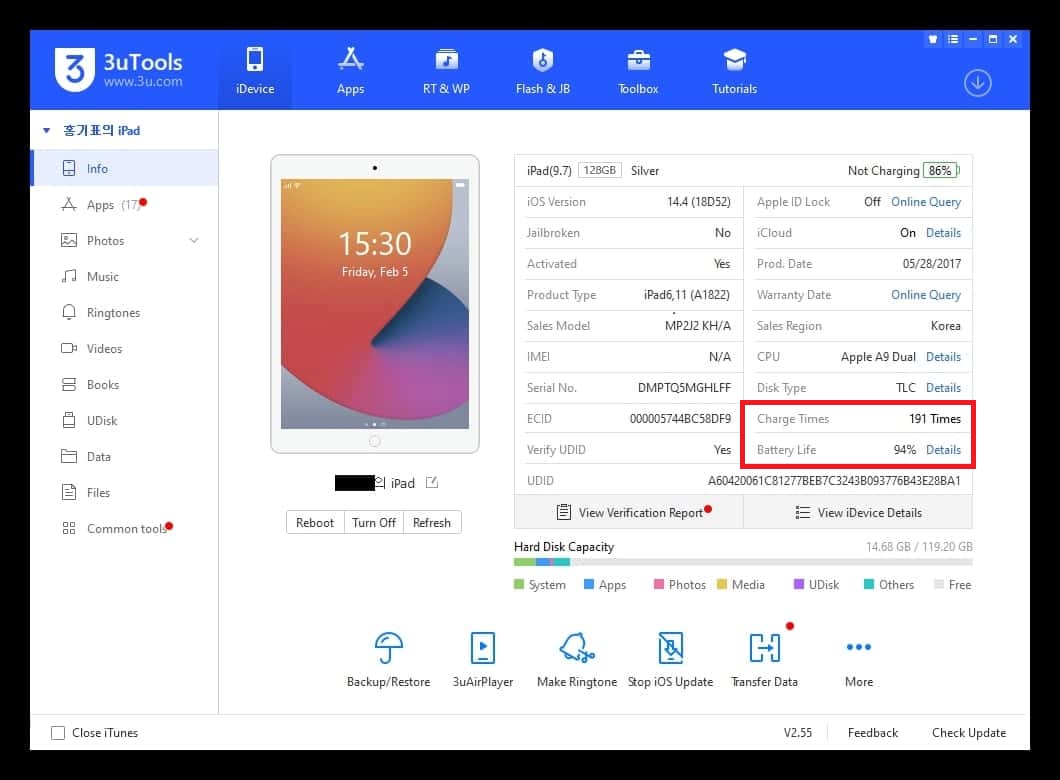Click the More tools ellipsis icon

coord(858,648)
